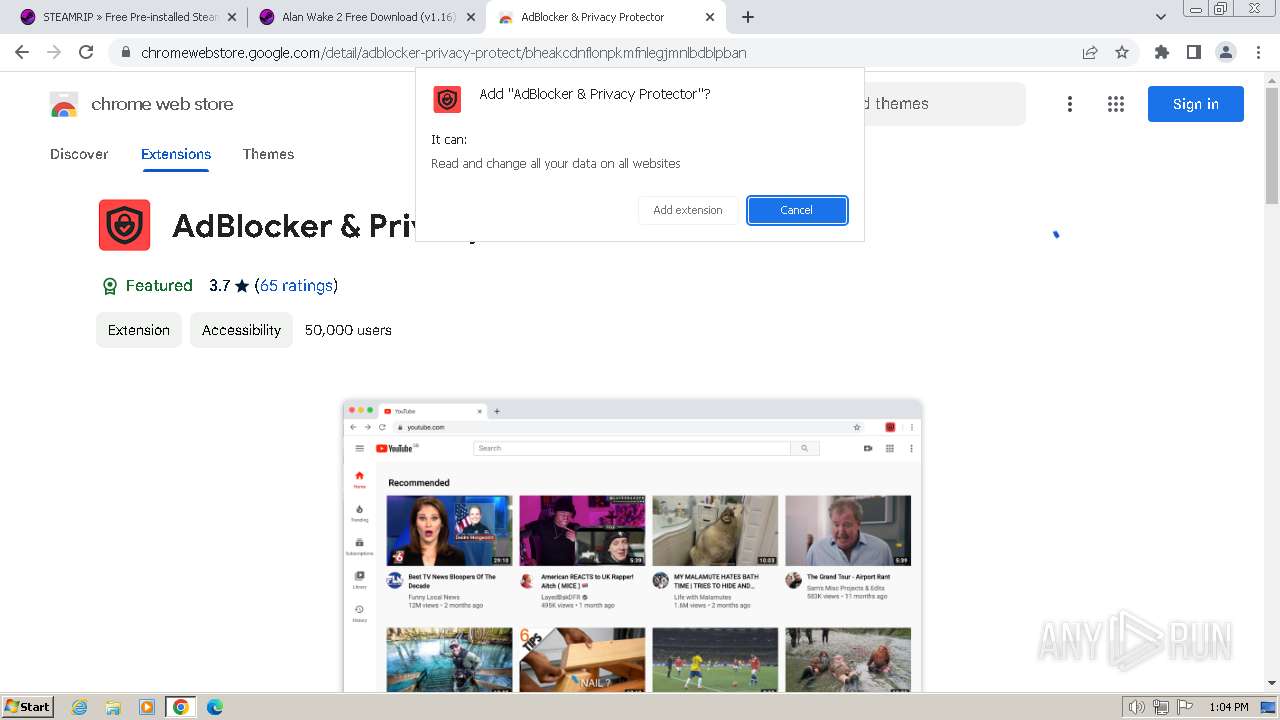Close the Alan Wake 2 tab

pyautogui.click(x=471, y=17)
